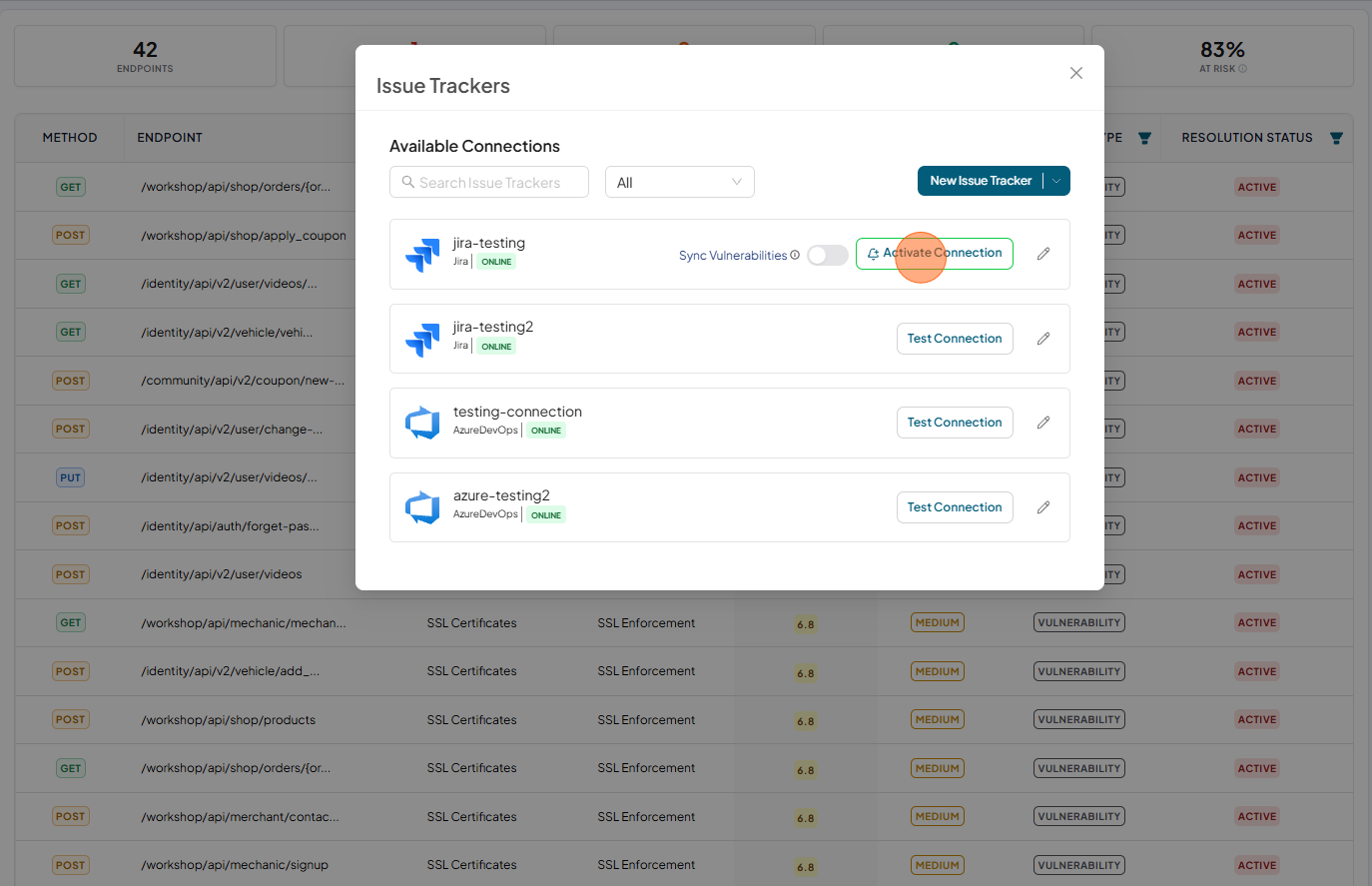Edit testing-connection with the pencil icon
Viewport: 1372px width, 886px height.
[1043, 423]
